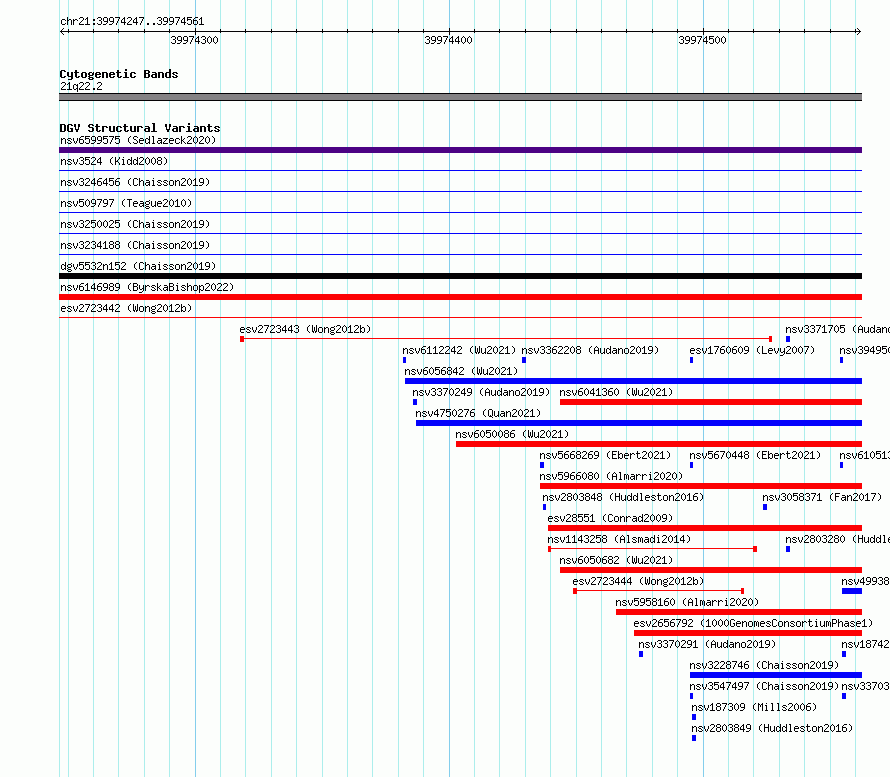Click nsv3246456 (Chaisson2019) label
The height and width of the screenshot is (777, 890).
(x=135, y=182)
